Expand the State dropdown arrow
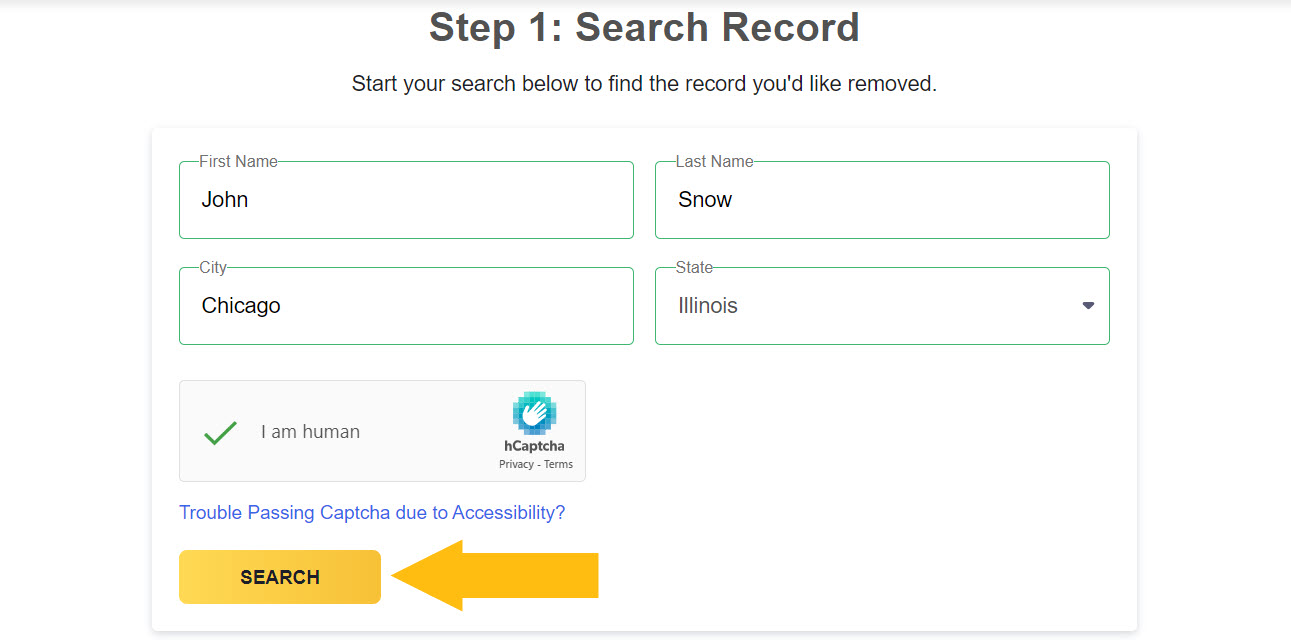The width and height of the screenshot is (1291, 640). coord(1088,305)
